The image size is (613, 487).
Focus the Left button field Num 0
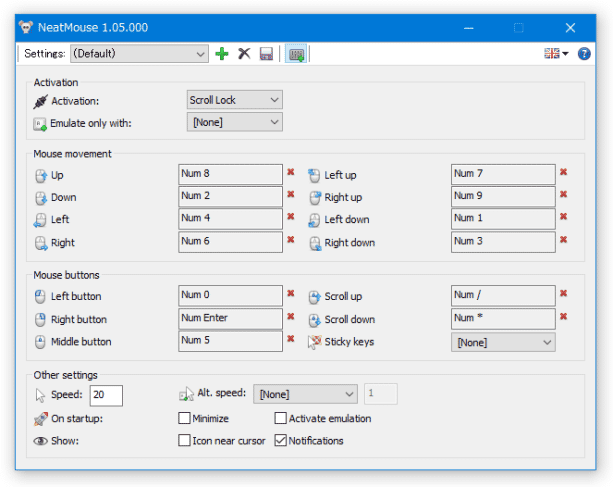click(x=230, y=295)
